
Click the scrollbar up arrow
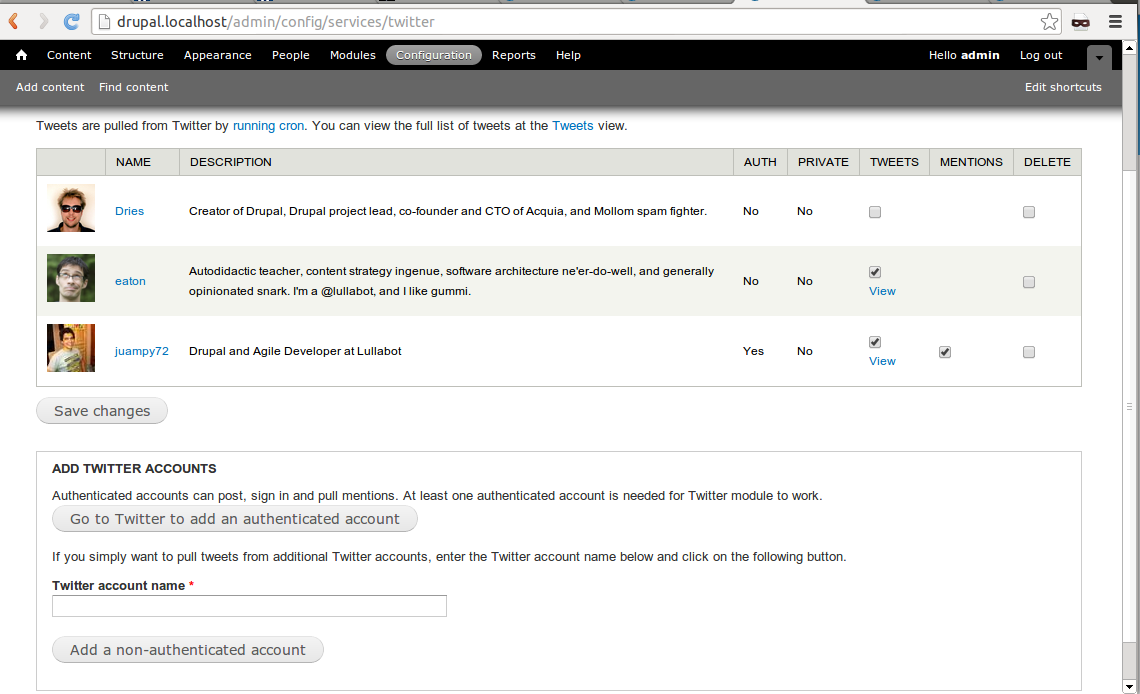pos(1129,48)
